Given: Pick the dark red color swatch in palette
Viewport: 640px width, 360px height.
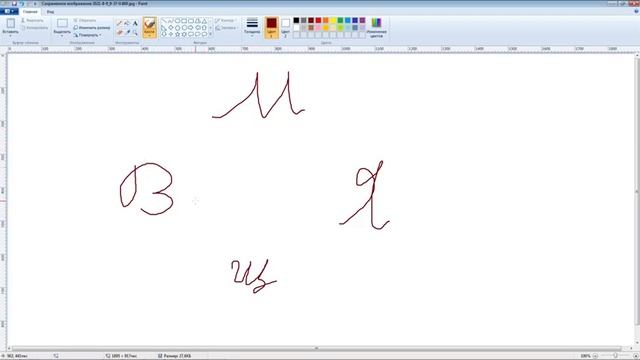Looking at the screenshot, I should (311, 20).
